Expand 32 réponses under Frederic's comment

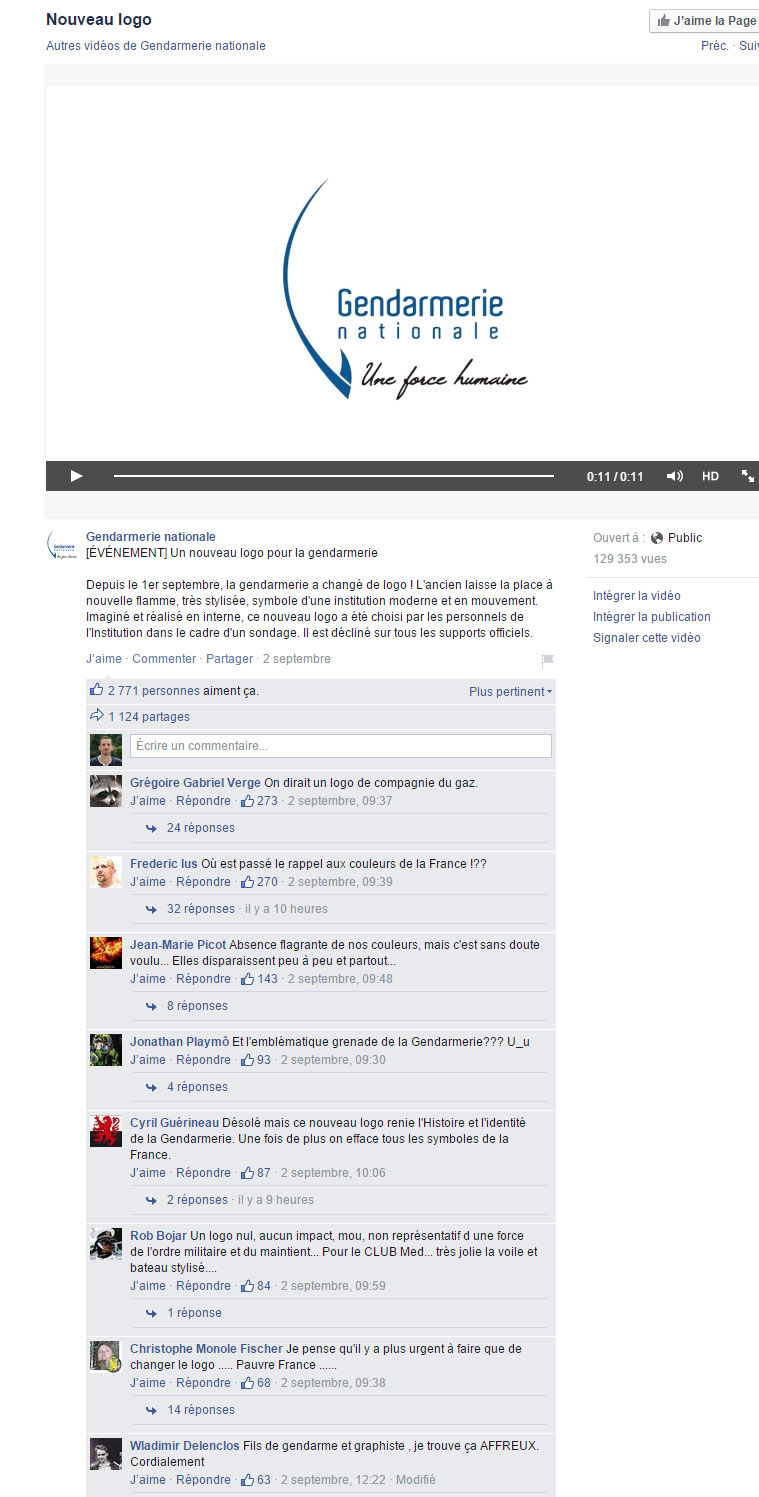pos(201,909)
